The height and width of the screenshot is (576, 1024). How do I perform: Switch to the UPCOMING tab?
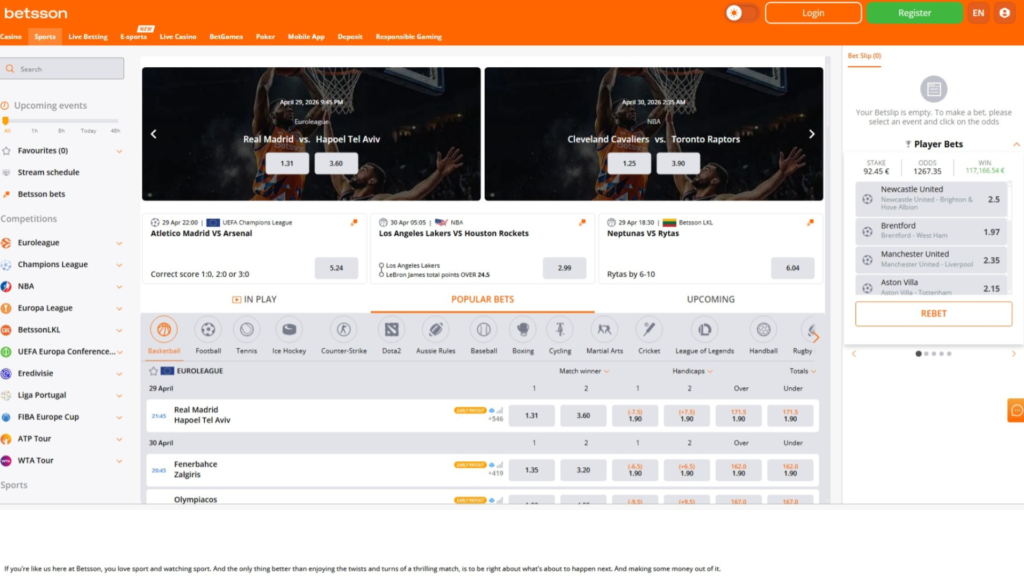(711, 299)
